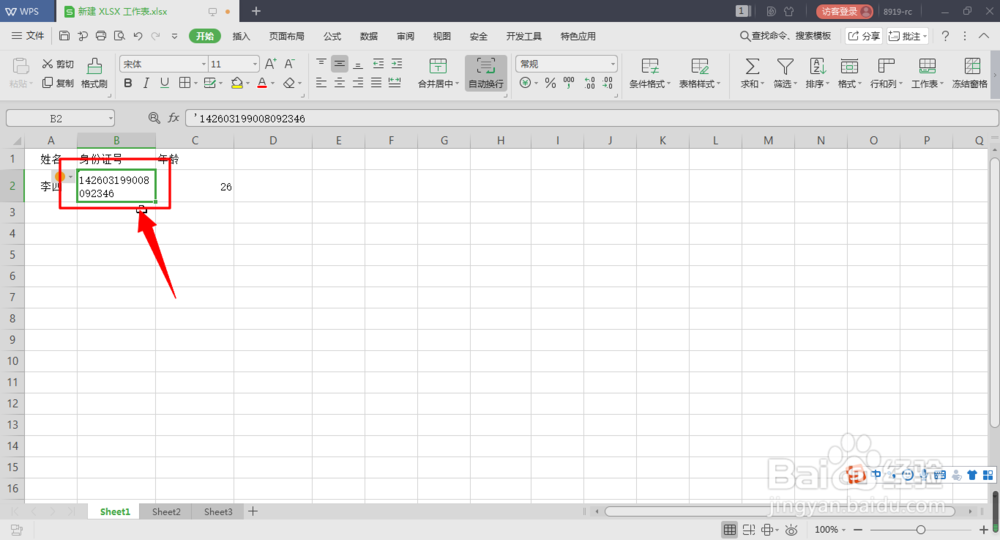
Task: Expand the quick access toolbar customize arrow
Action: pos(174,36)
